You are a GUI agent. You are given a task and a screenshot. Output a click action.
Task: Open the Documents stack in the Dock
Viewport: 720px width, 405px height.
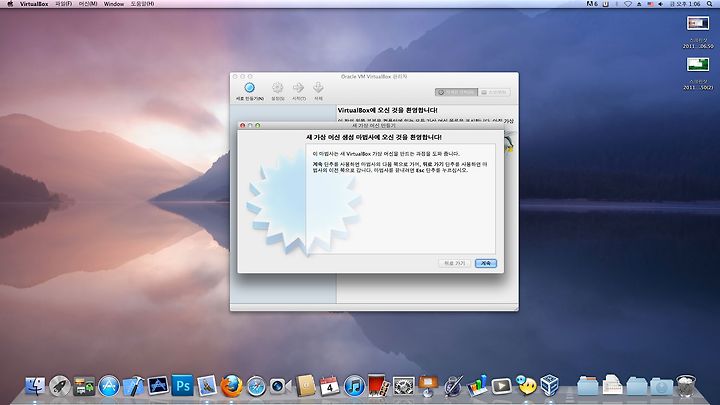coord(612,385)
